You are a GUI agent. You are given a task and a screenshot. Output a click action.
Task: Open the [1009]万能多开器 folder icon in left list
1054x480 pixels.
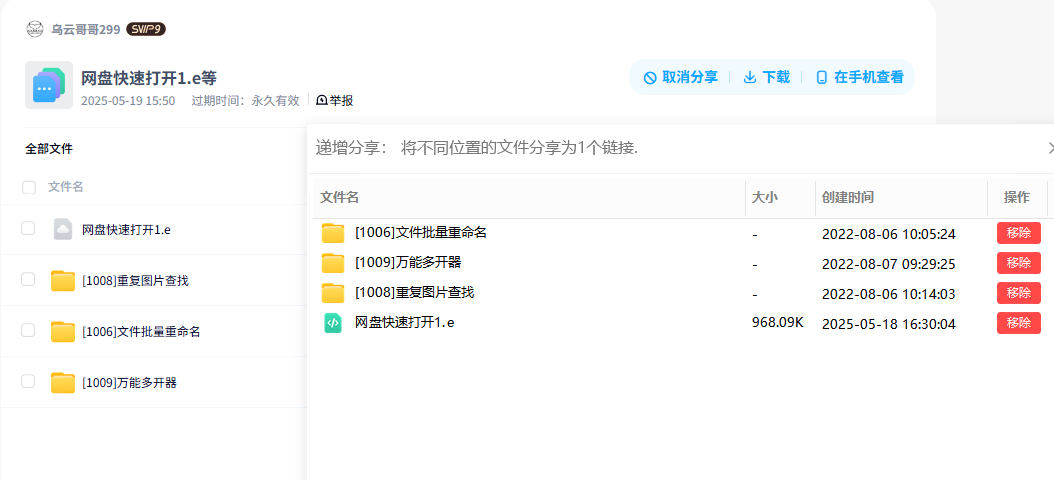(63, 383)
